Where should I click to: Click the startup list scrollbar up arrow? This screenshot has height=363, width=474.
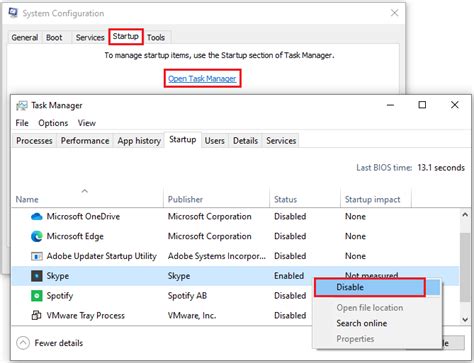tap(465, 215)
